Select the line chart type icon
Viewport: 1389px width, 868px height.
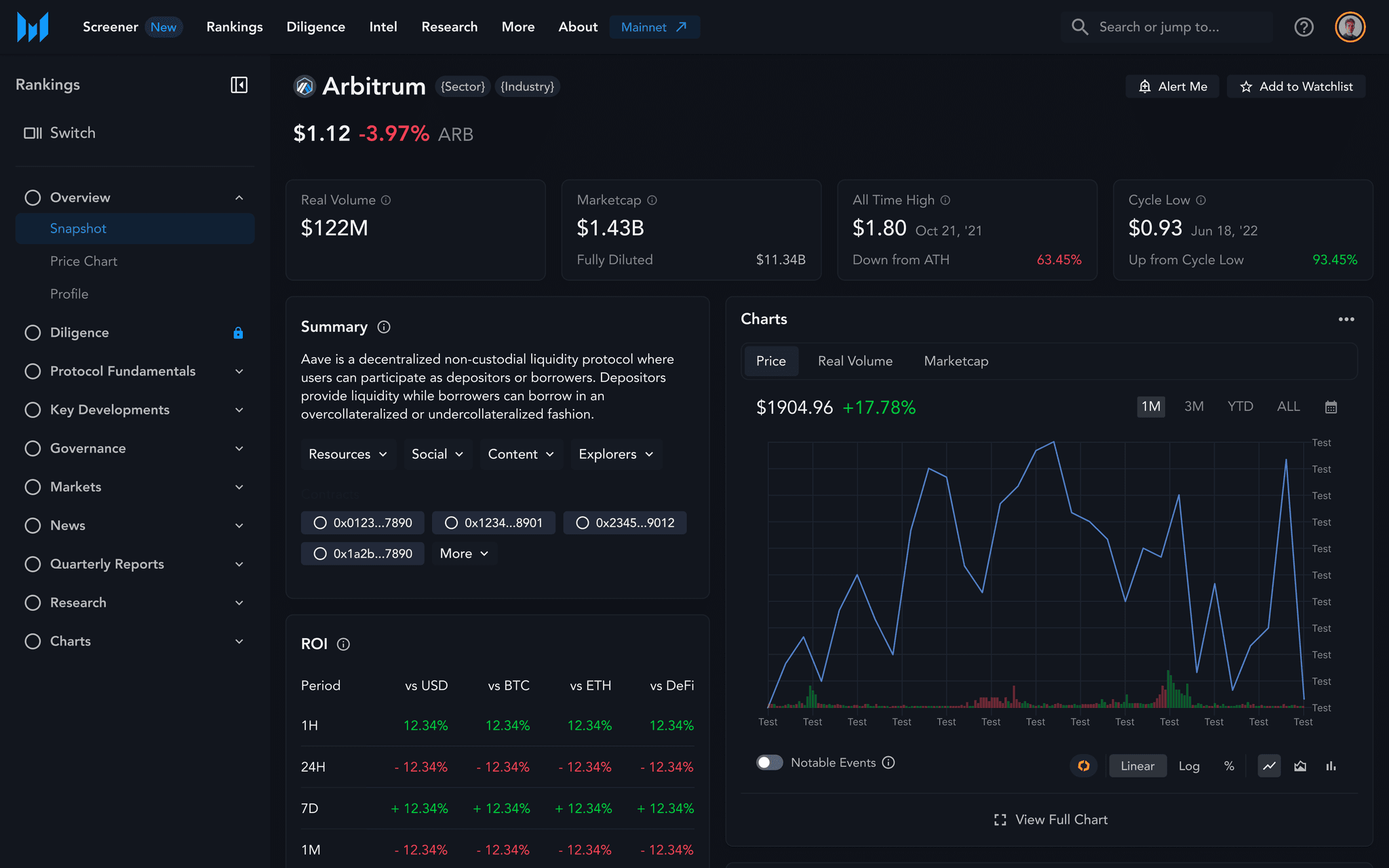tap(1269, 766)
